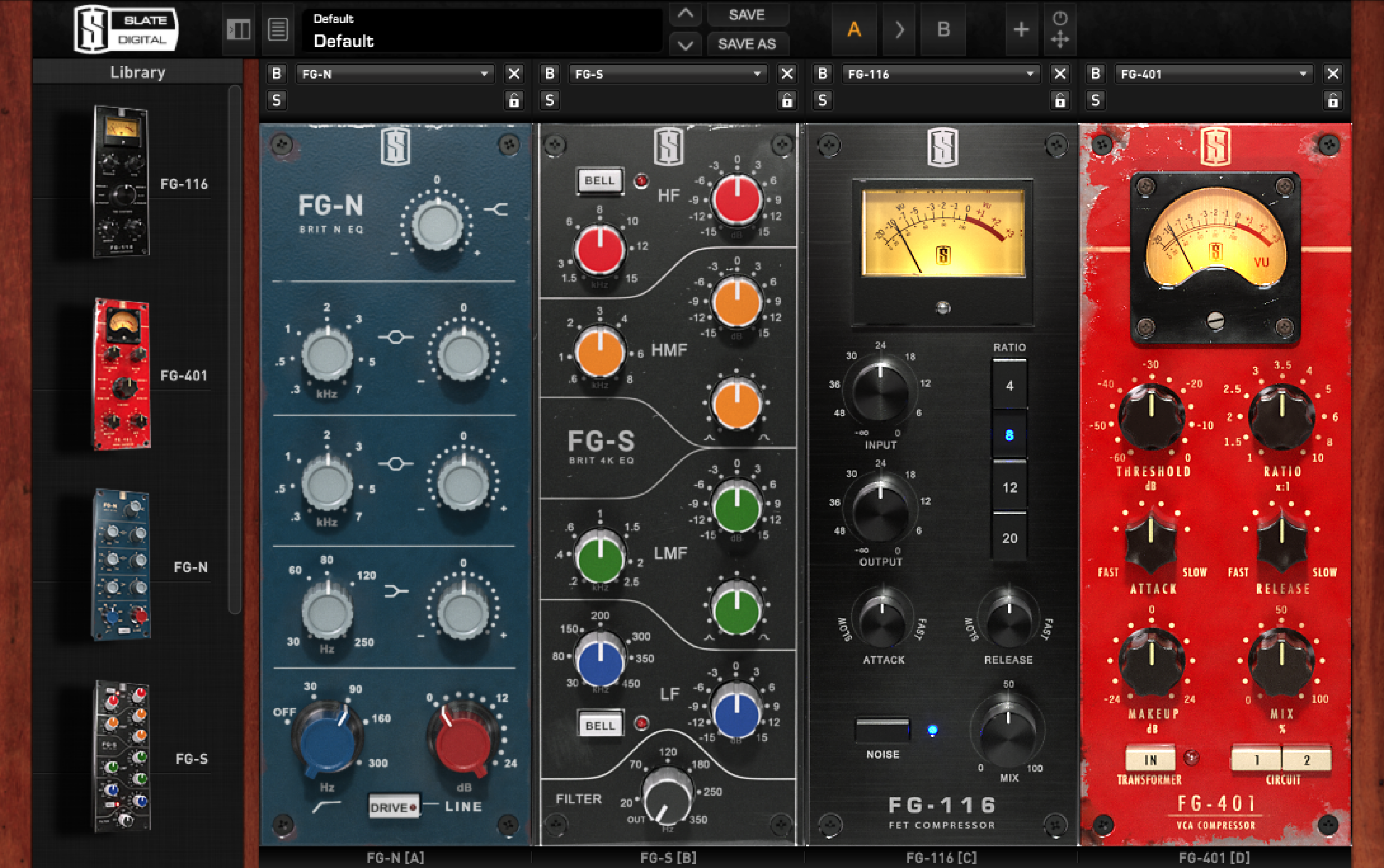
Task: Click the unlock padlock icon on the FG-401 slot
Action: tap(1333, 101)
